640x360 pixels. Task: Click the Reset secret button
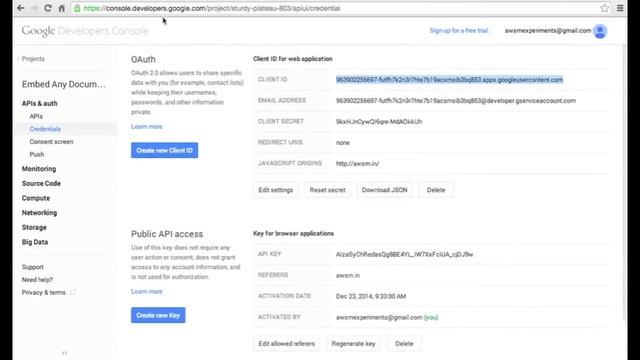point(327,190)
